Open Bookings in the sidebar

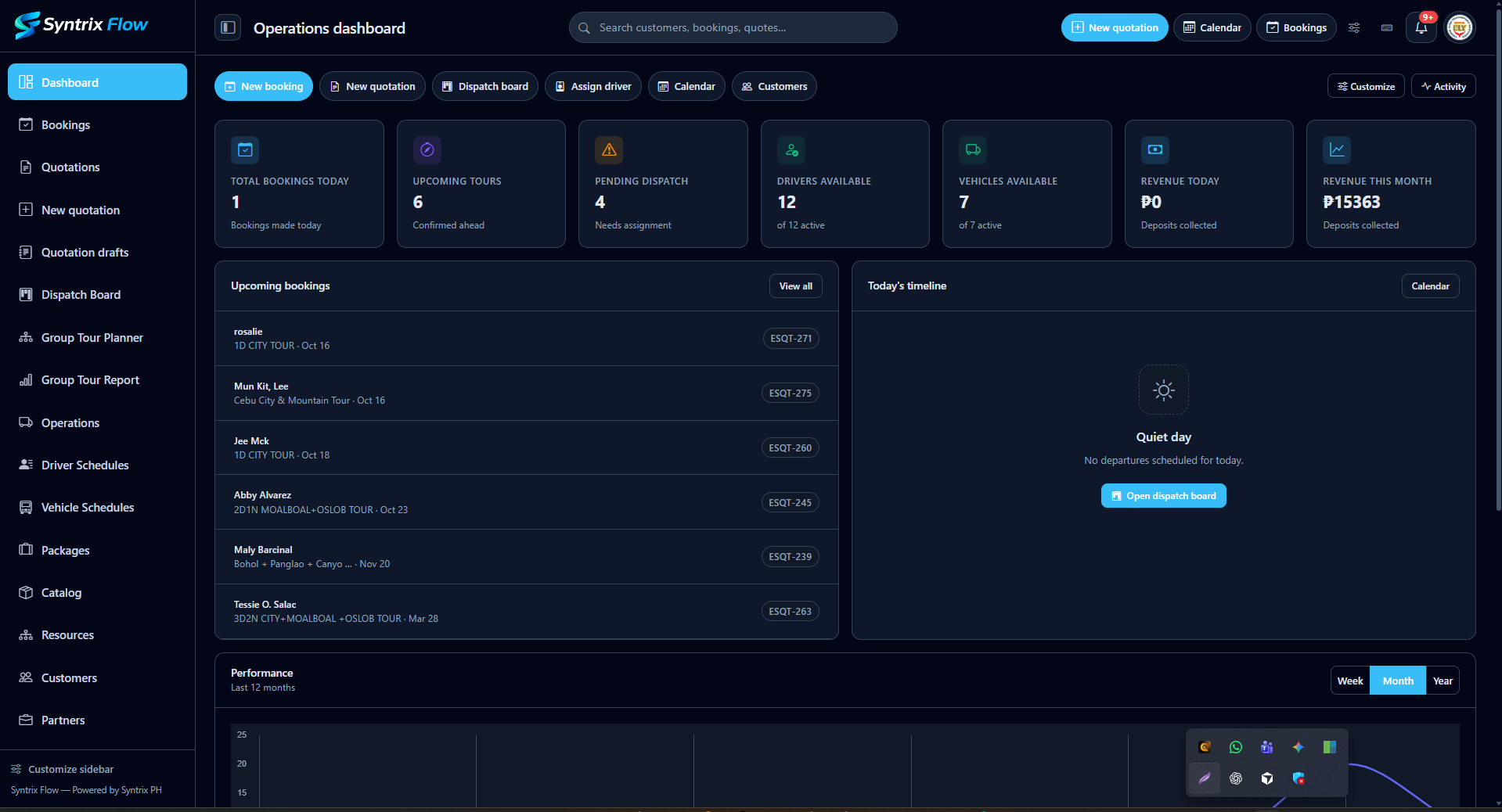[x=97, y=124]
